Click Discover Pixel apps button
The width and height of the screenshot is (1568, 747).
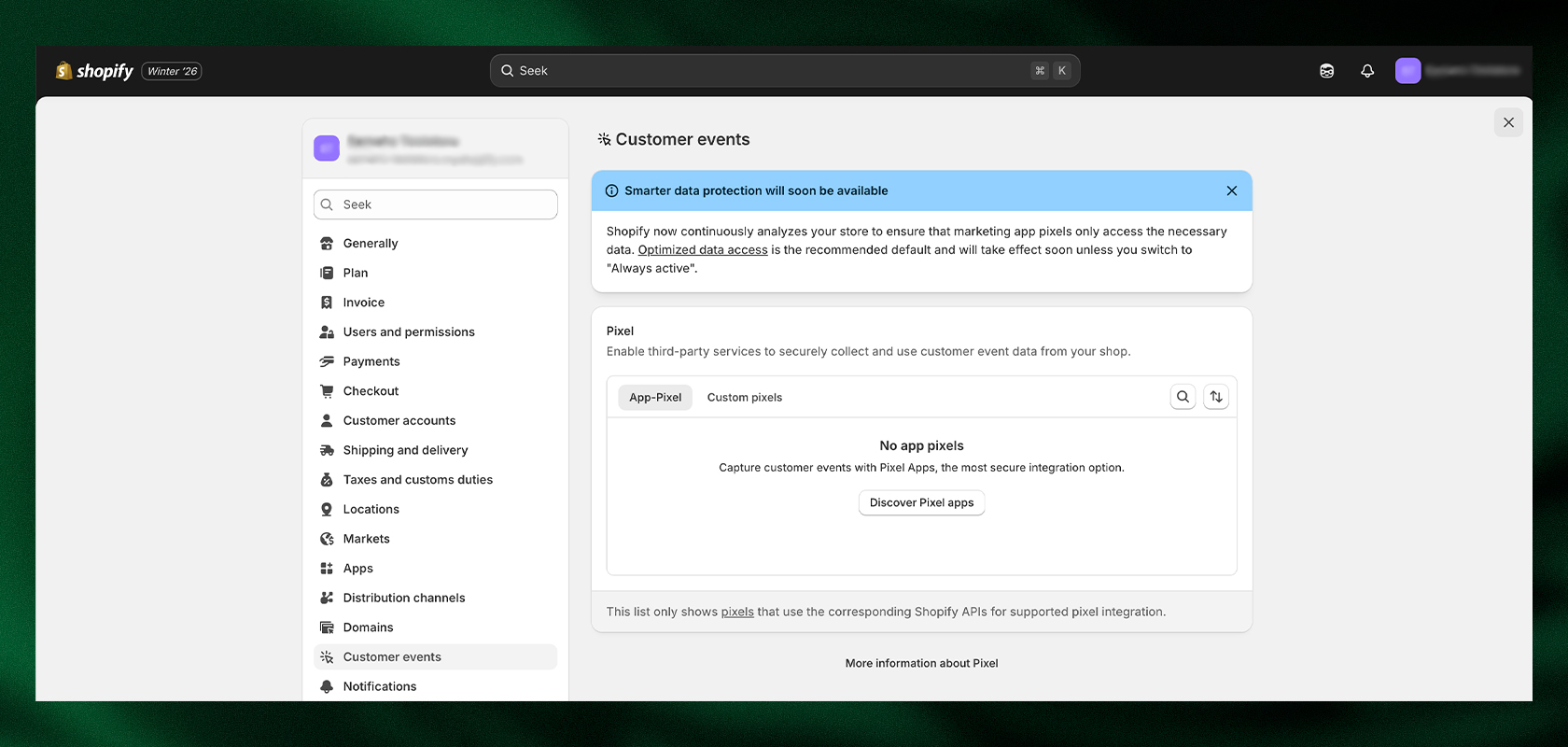(921, 502)
